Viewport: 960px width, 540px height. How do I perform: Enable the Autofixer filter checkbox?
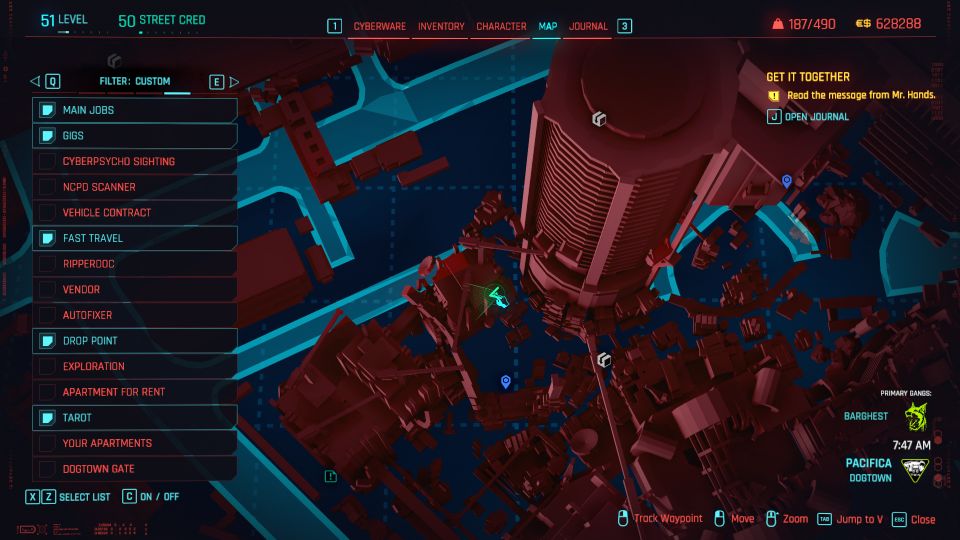click(47, 315)
